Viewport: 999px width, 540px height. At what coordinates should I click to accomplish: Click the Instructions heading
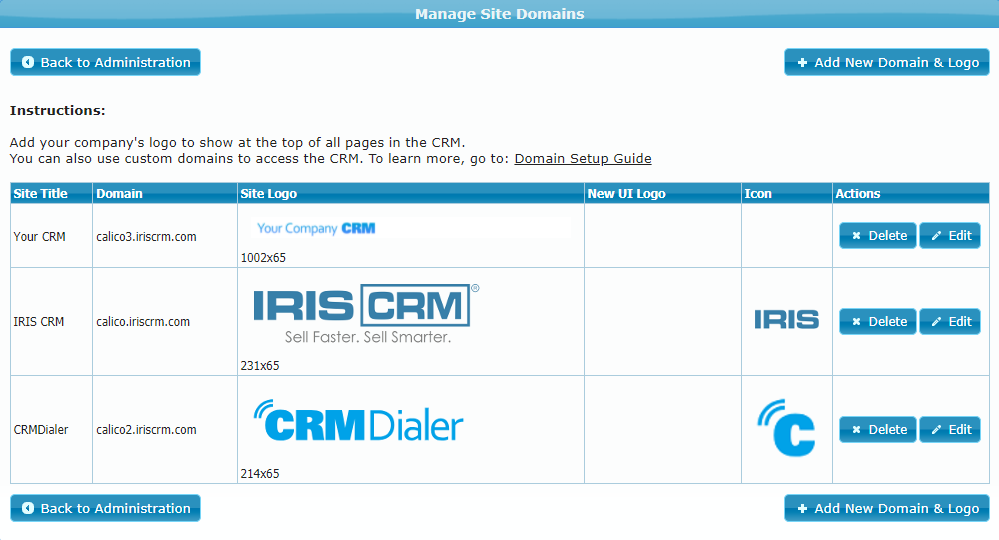click(57, 110)
